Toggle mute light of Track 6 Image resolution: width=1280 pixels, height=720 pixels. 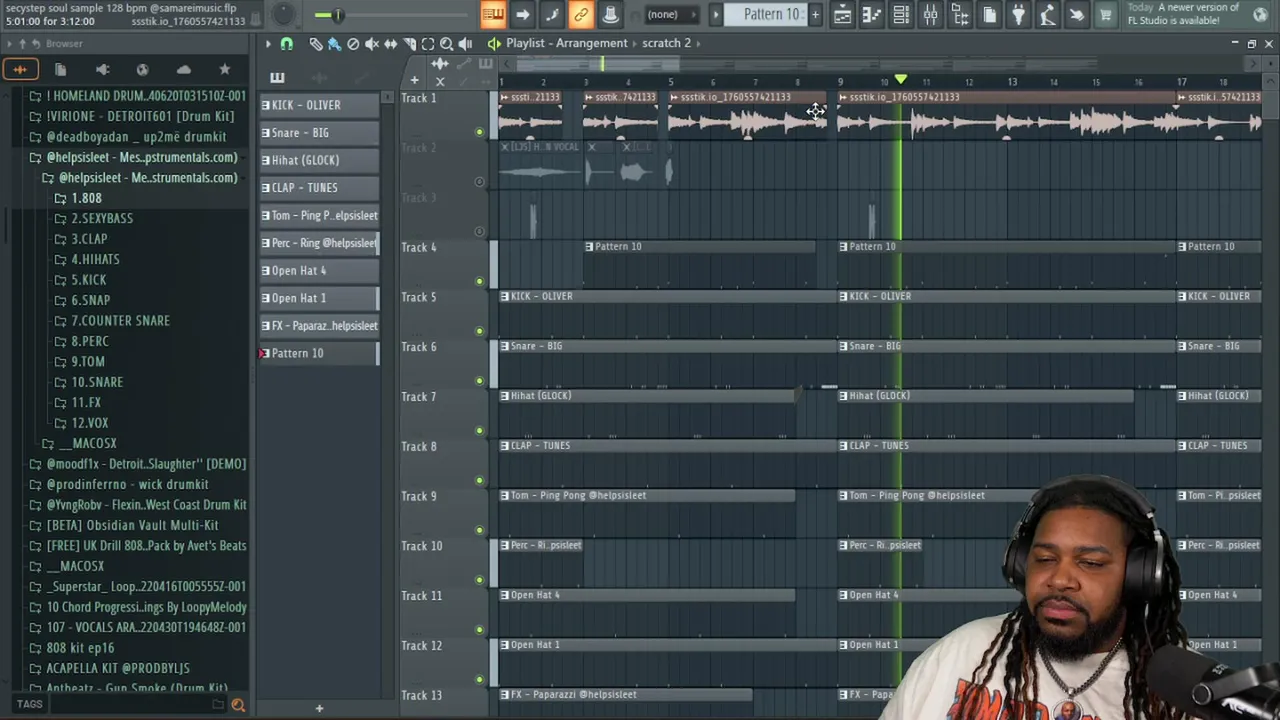(x=479, y=381)
